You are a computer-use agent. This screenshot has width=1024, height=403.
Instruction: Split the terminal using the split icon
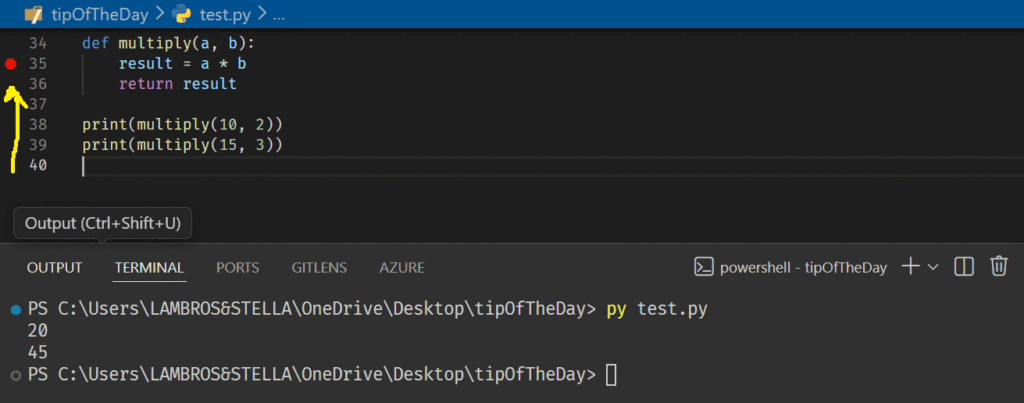coord(964,266)
